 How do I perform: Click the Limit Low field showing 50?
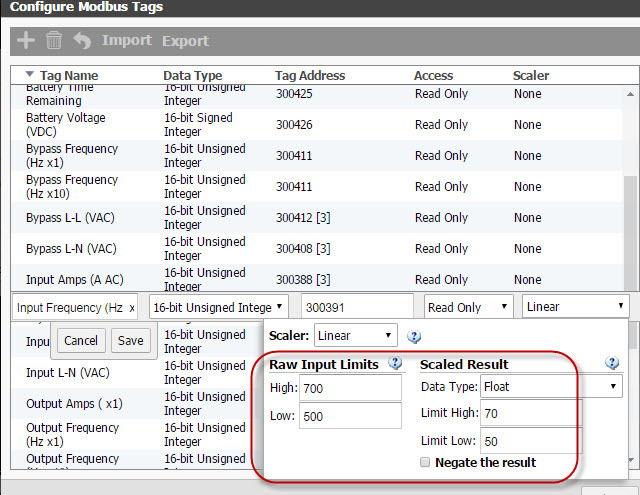pos(531,441)
